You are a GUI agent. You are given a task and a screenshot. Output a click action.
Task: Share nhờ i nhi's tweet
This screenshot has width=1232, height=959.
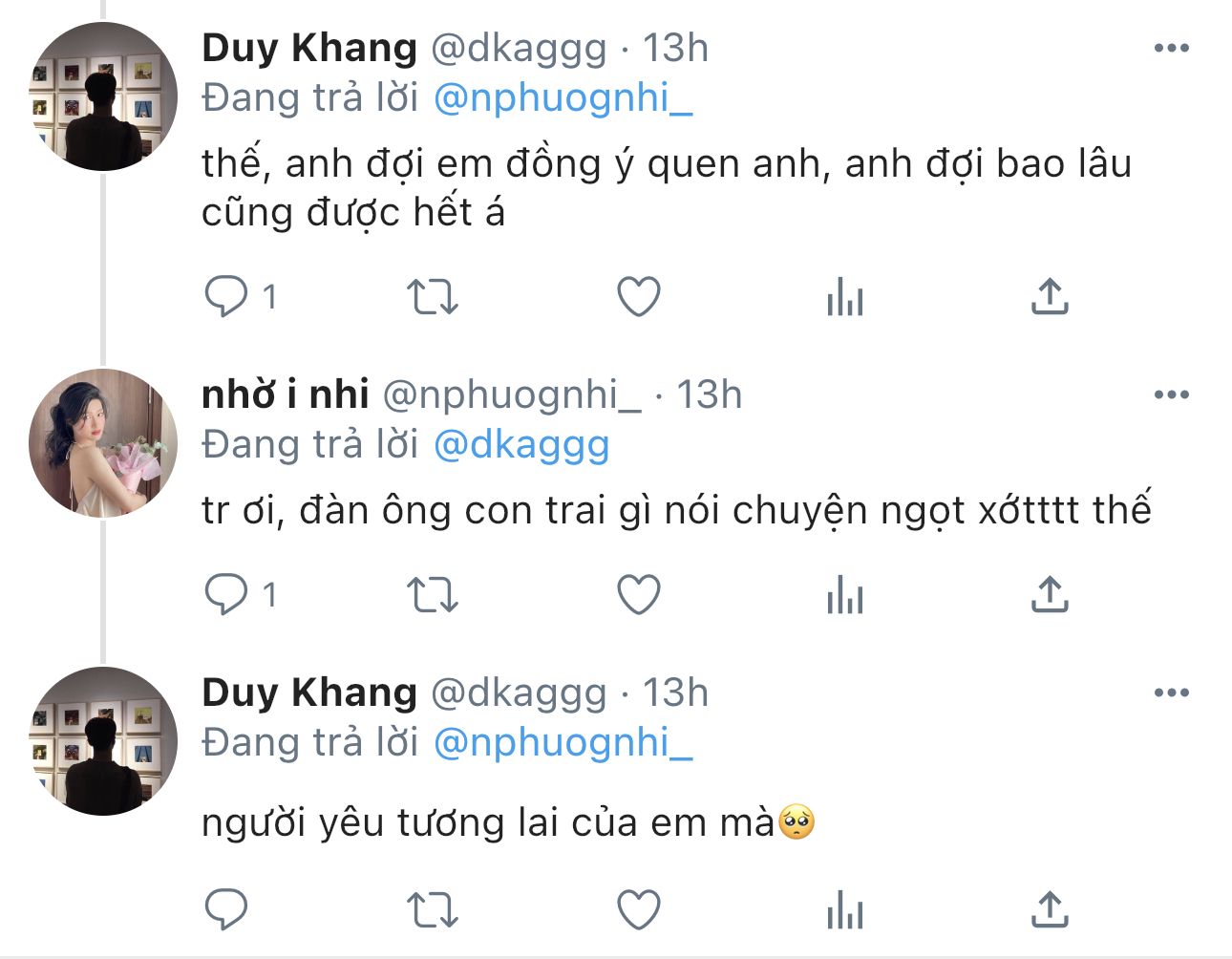click(x=1050, y=595)
